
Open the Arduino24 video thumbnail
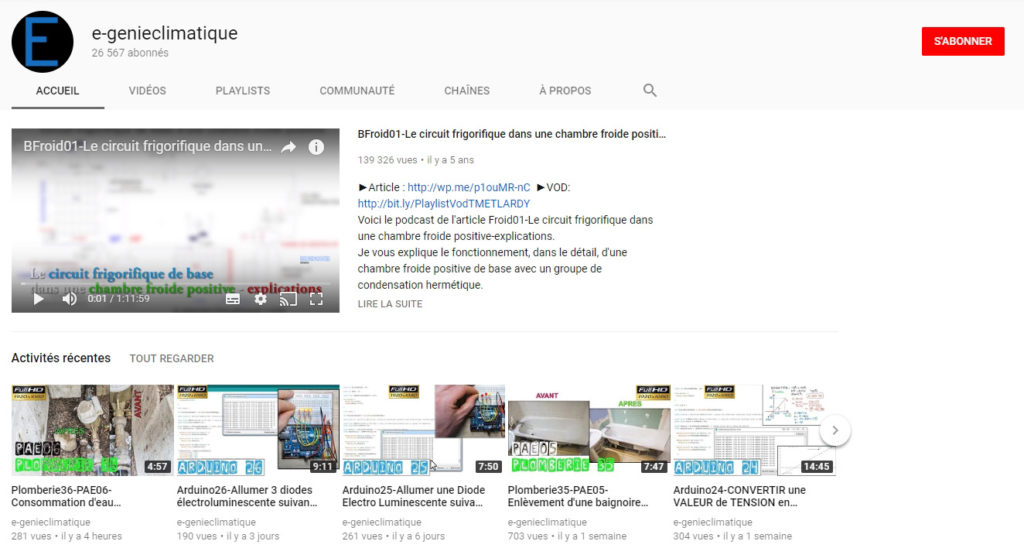pos(754,430)
